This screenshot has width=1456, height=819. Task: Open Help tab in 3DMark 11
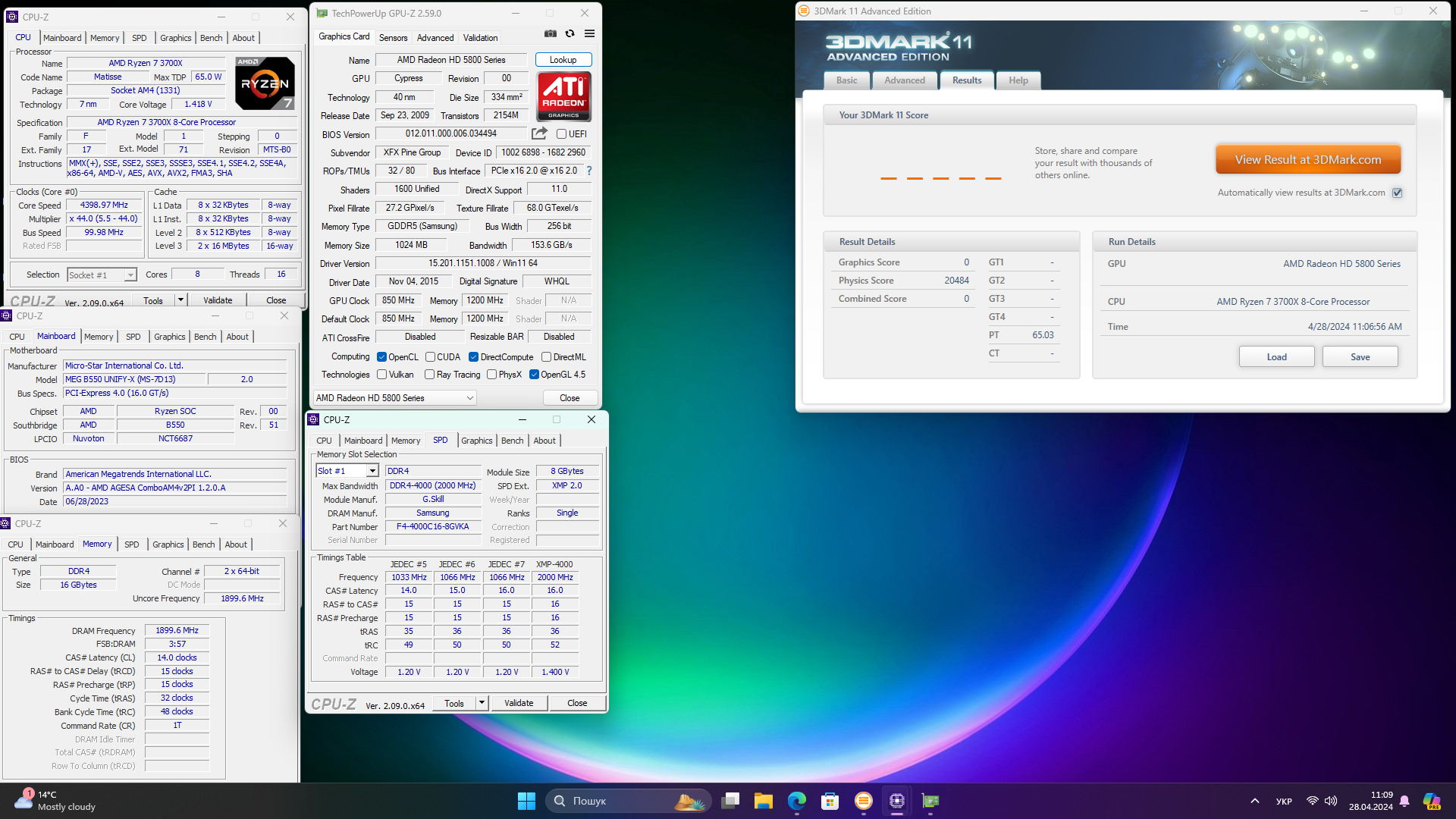pyautogui.click(x=1018, y=80)
